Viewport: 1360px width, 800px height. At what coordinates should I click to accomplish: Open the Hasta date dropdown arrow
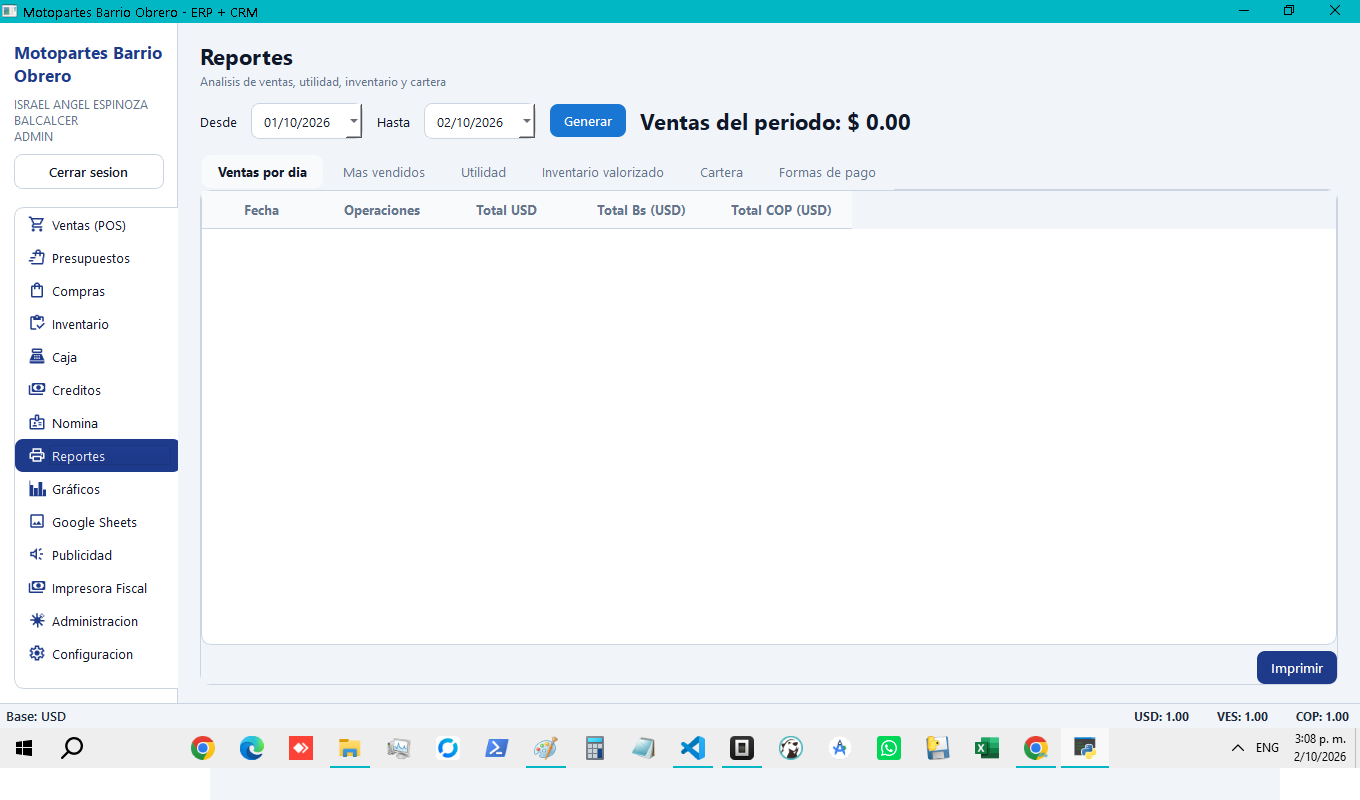[527, 121]
